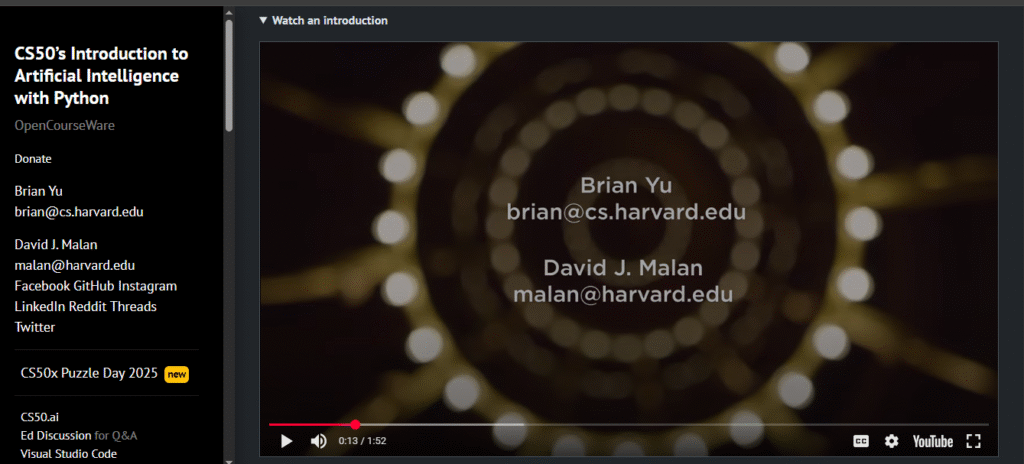Mute the video volume
Screen dimensions: 1024x464
point(319,441)
